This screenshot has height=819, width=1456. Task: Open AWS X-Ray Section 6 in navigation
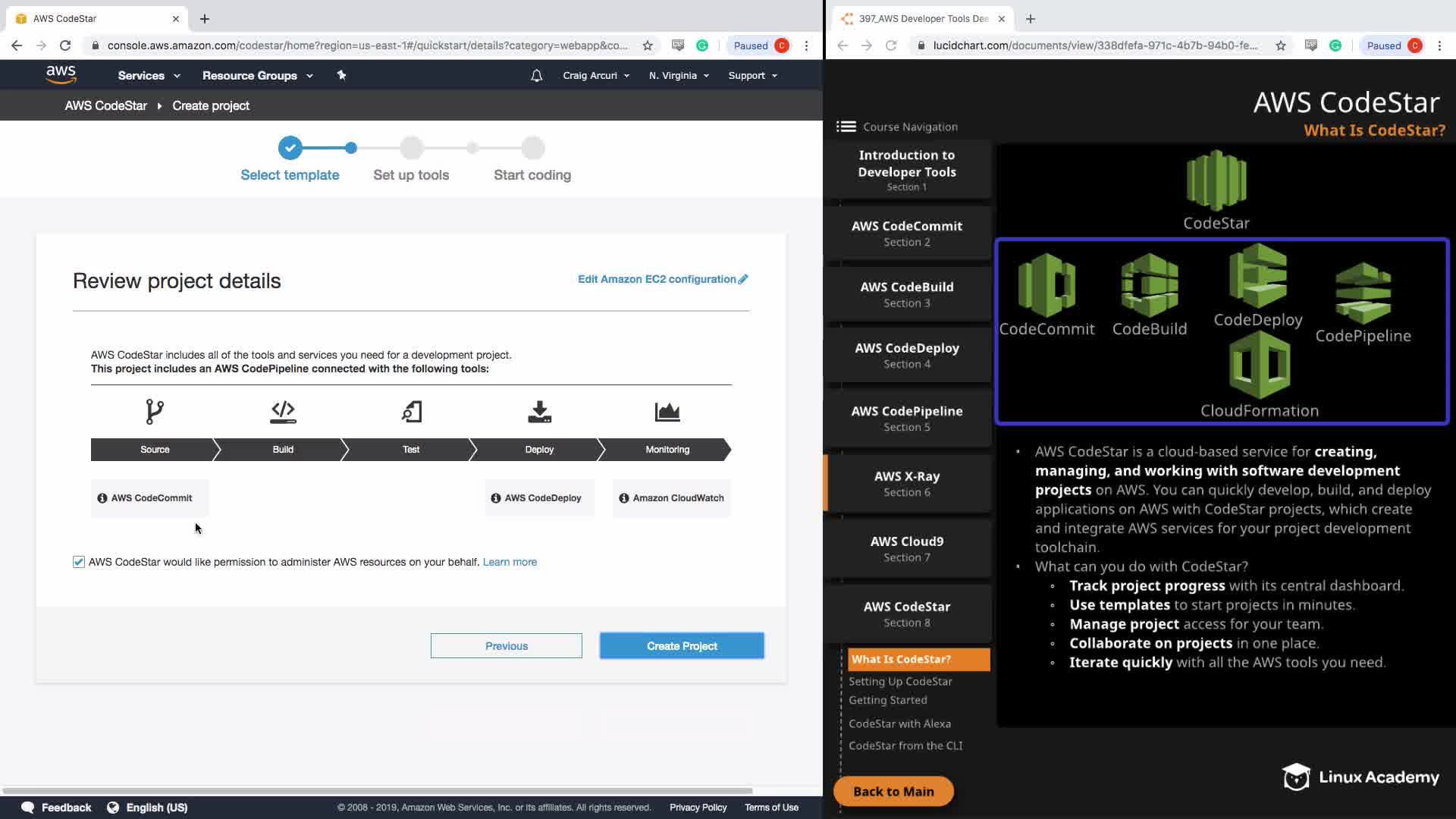point(907,483)
